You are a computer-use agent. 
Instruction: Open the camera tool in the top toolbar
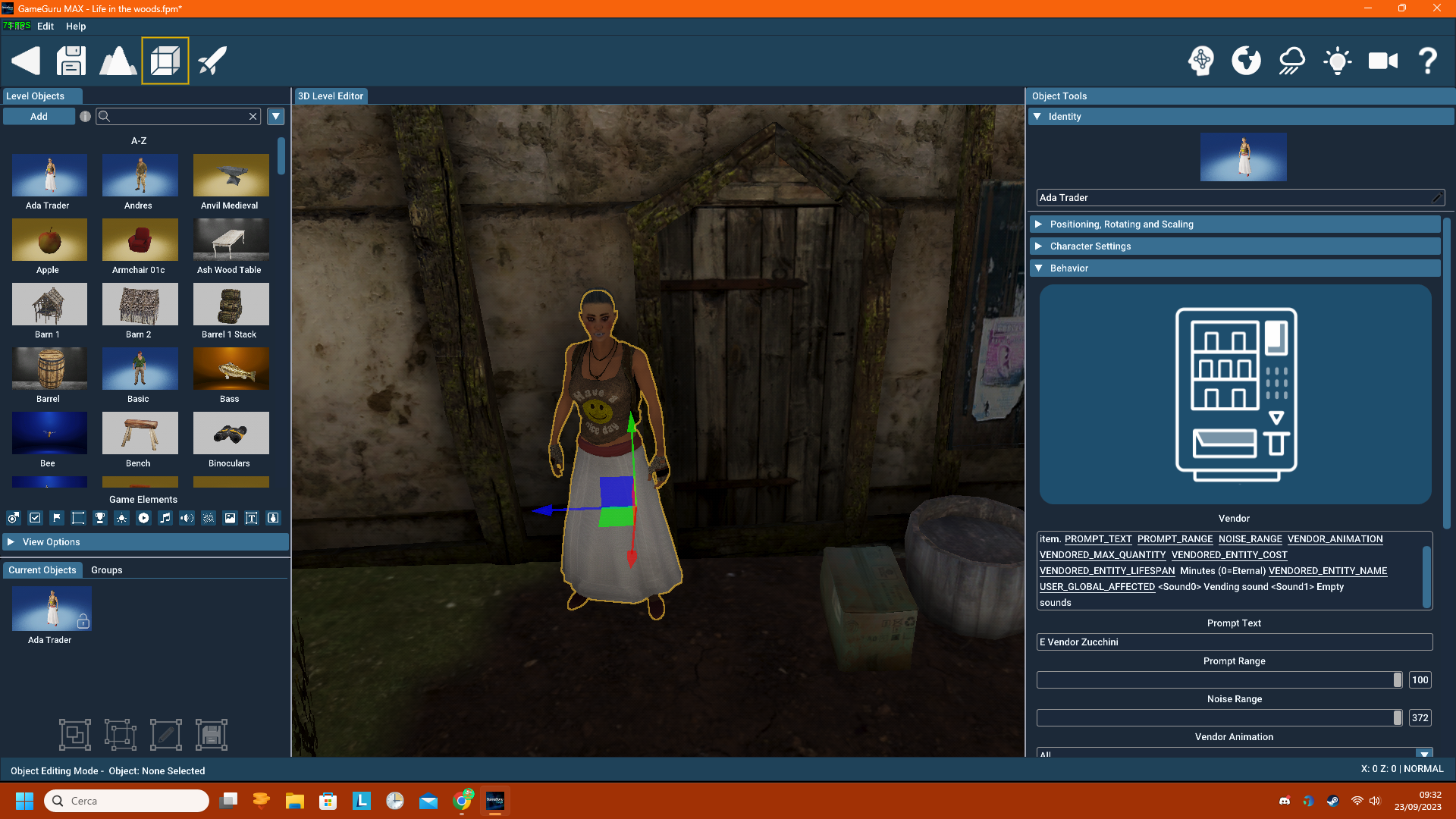tap(1382, 61)
